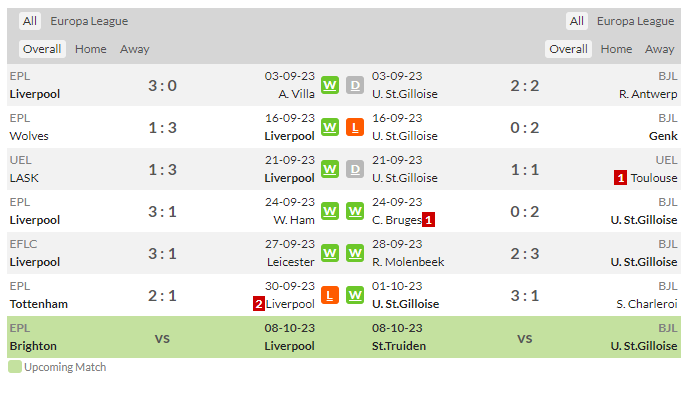Select the right Europa League filter

[635, 21]
